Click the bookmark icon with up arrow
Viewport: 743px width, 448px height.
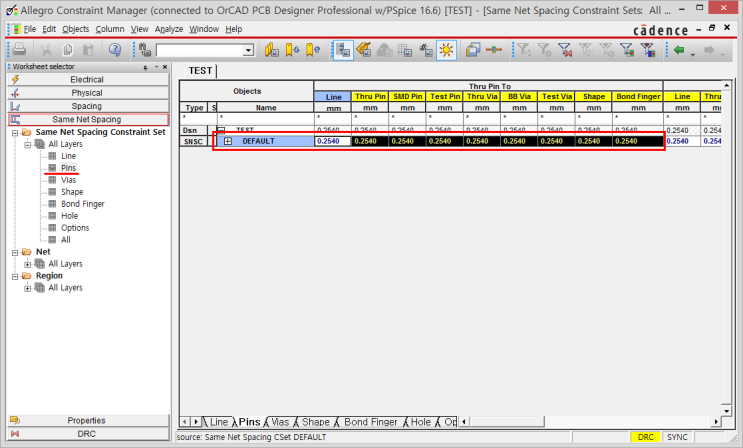tap(313, 49)
